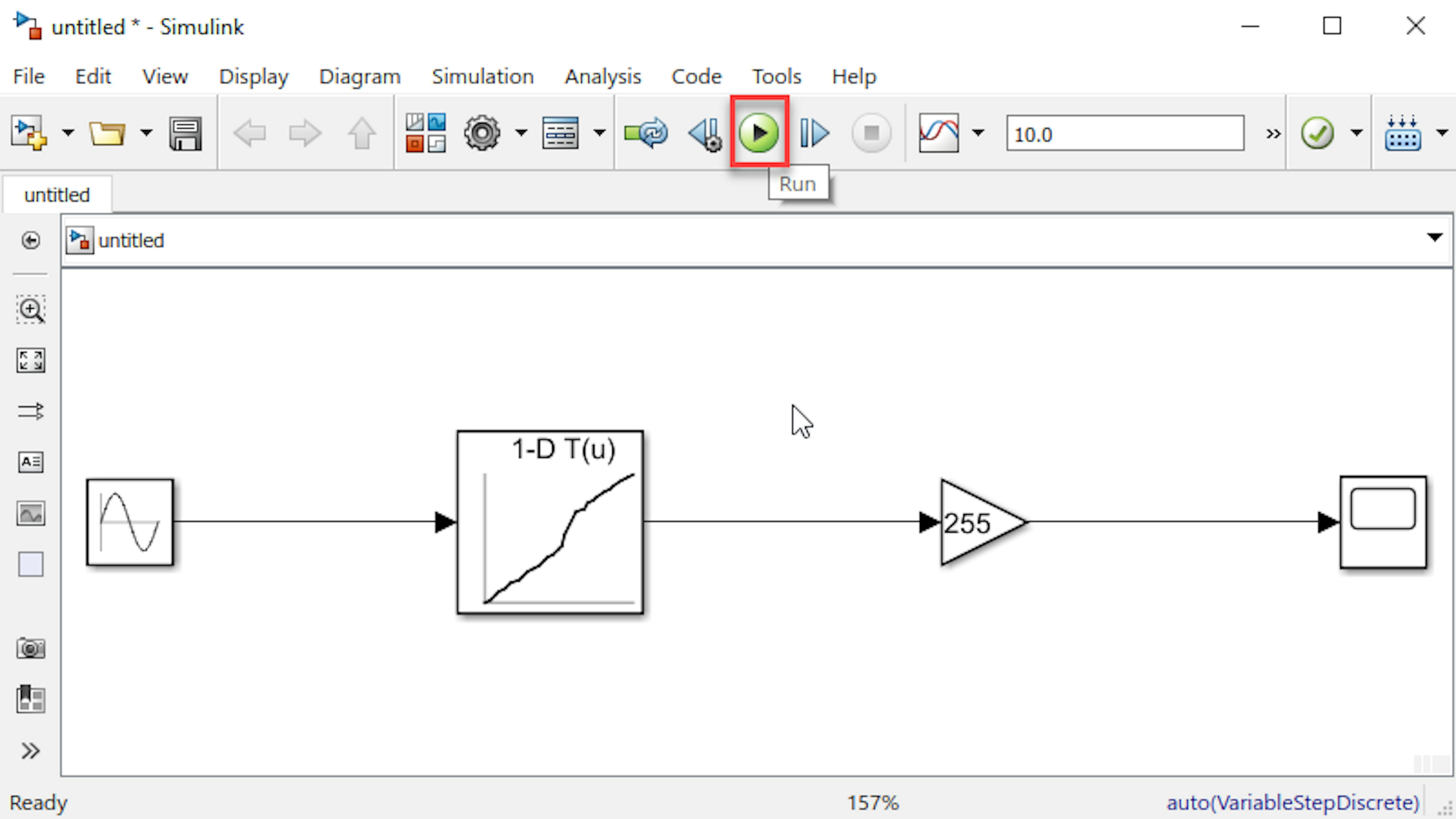
Task: Open the Library Browser icon
Action: [426, 133]
